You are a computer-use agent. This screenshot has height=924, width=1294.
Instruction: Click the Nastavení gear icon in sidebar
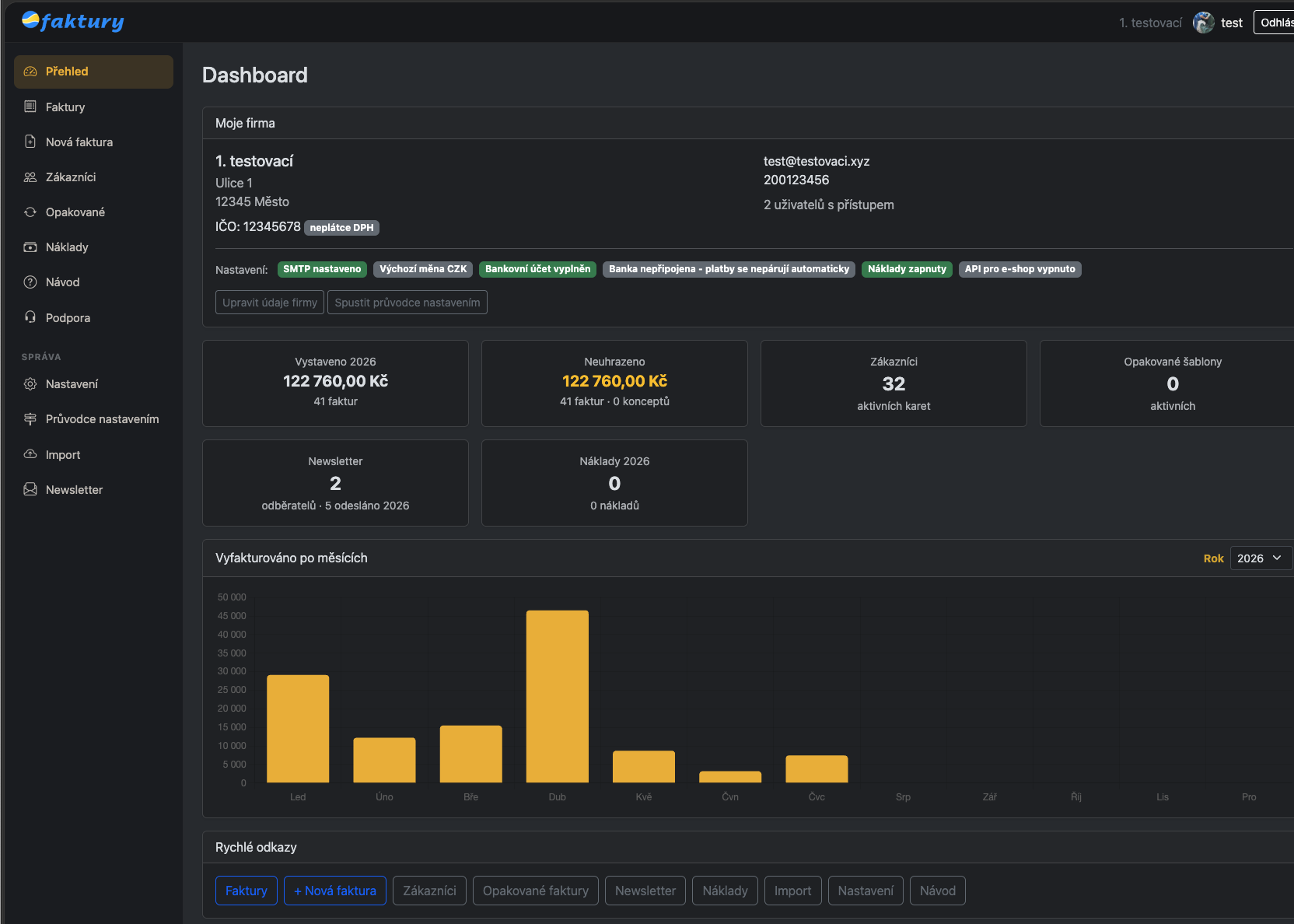(30, 384)
